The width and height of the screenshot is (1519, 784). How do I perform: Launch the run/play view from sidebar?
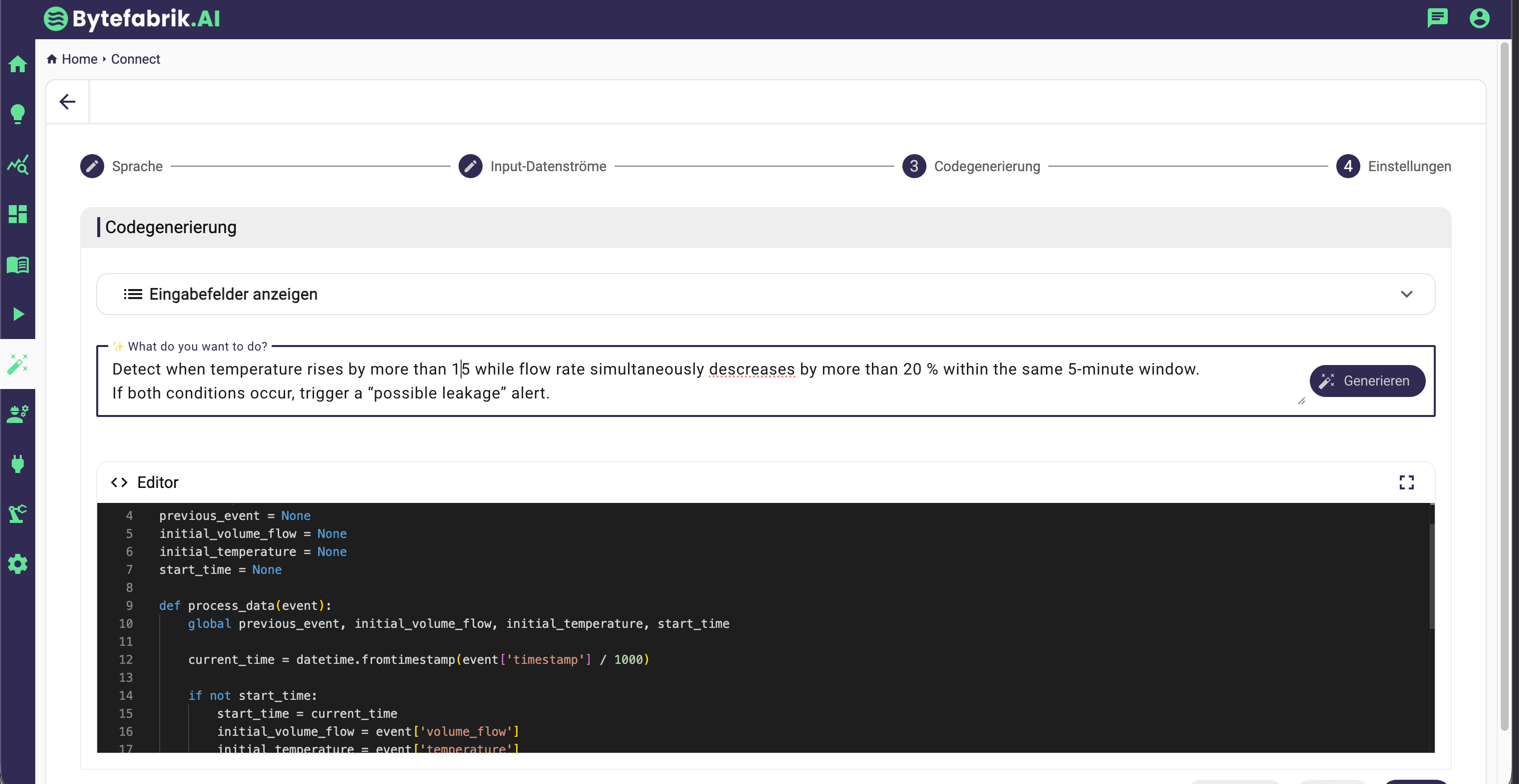[x=18, y=313]
